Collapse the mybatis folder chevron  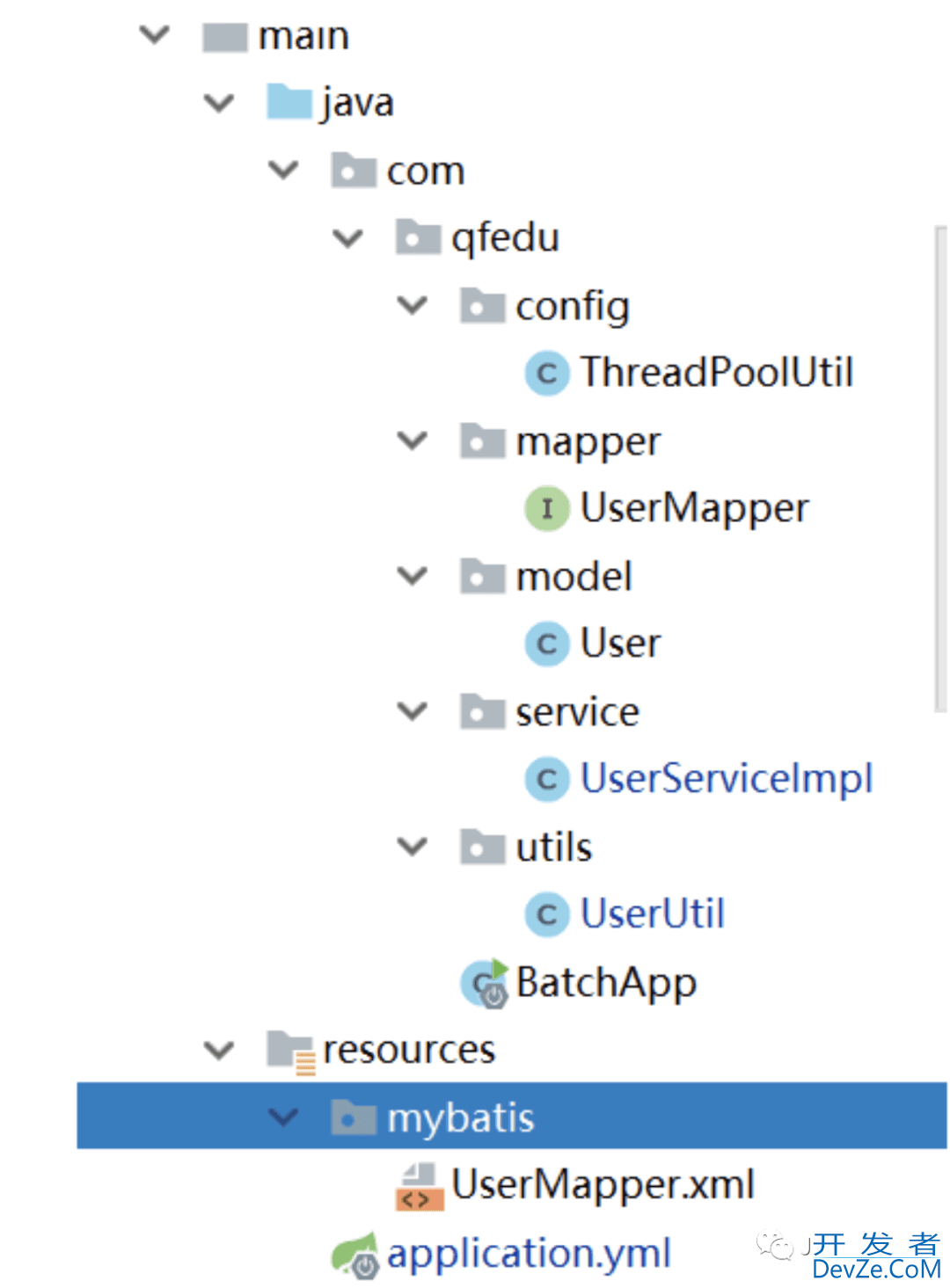click(283, 1117)
